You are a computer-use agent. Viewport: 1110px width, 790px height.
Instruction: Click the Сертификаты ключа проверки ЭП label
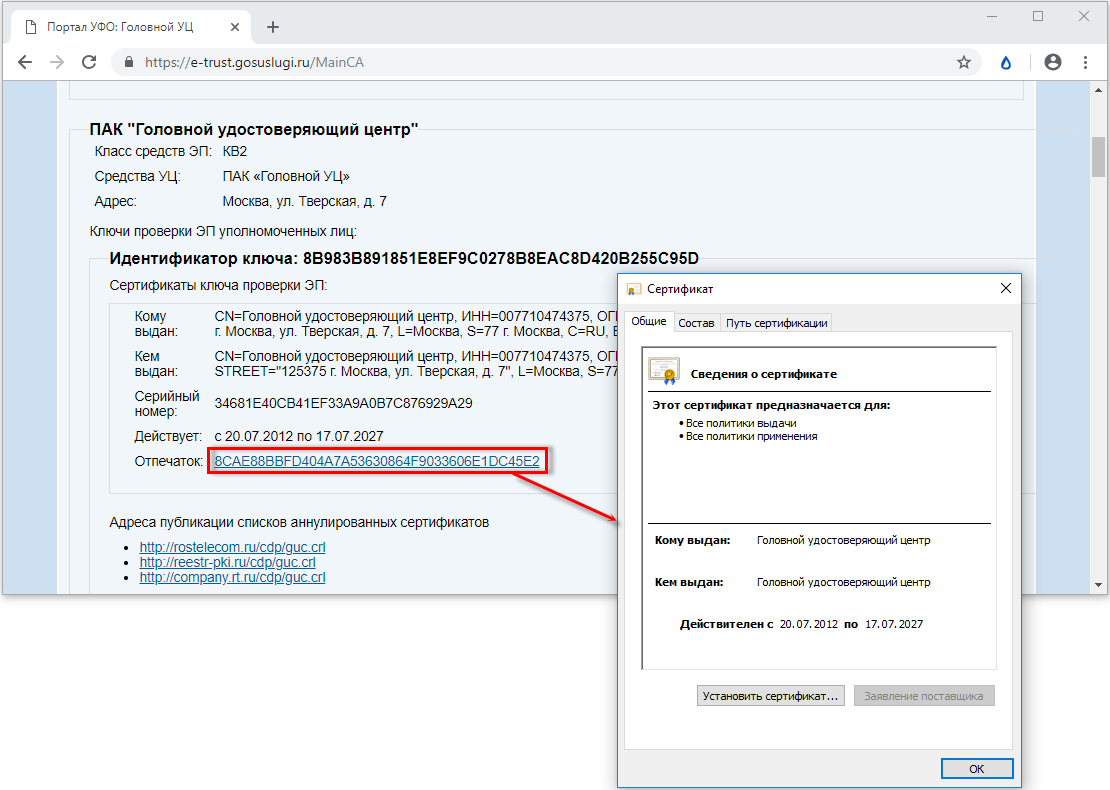coord(218,285)
